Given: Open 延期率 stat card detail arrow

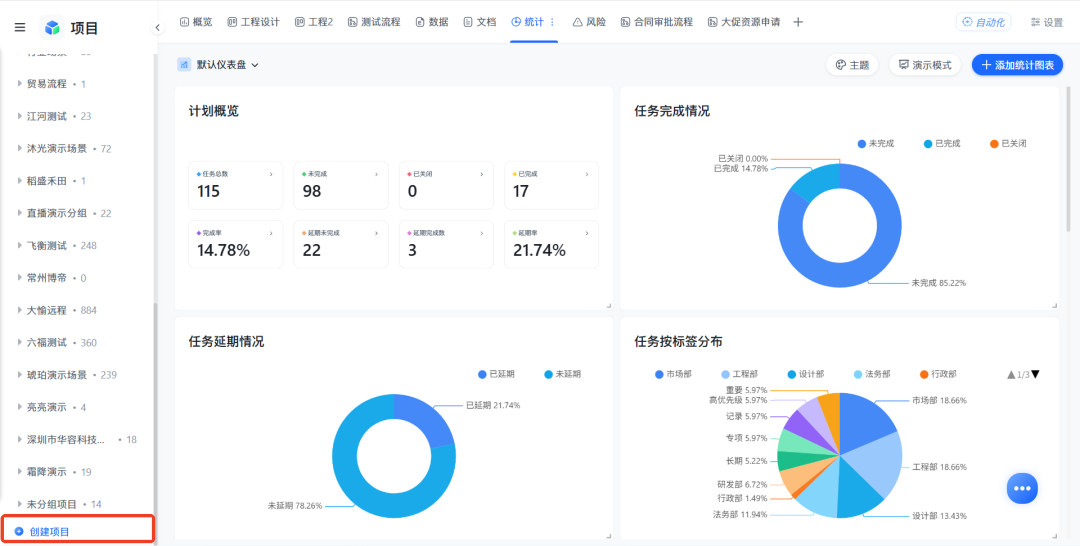Looking at the screenshot, I should [x=587, y=233].
